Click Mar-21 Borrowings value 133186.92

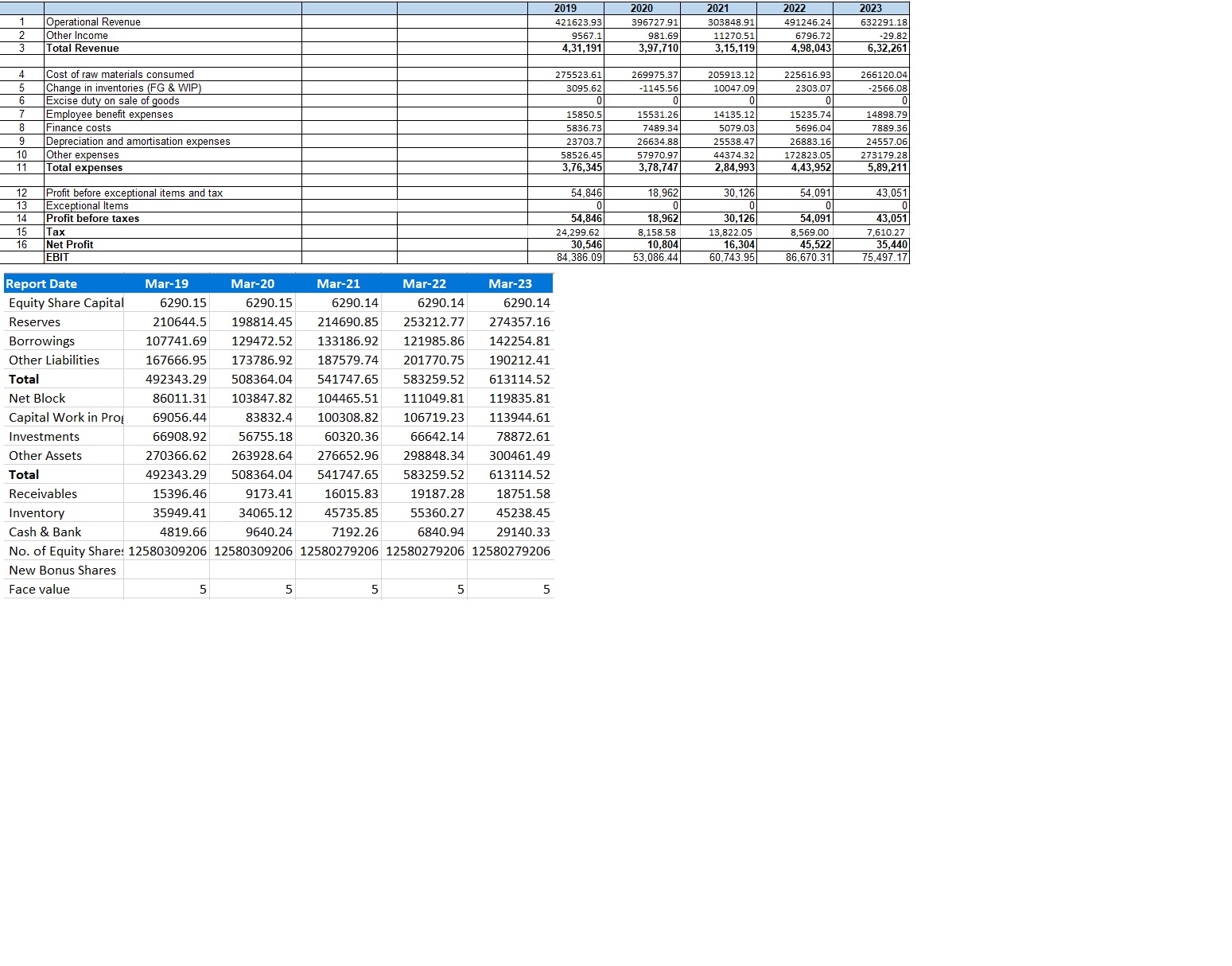pyautogui.click(x=348, y=341)
